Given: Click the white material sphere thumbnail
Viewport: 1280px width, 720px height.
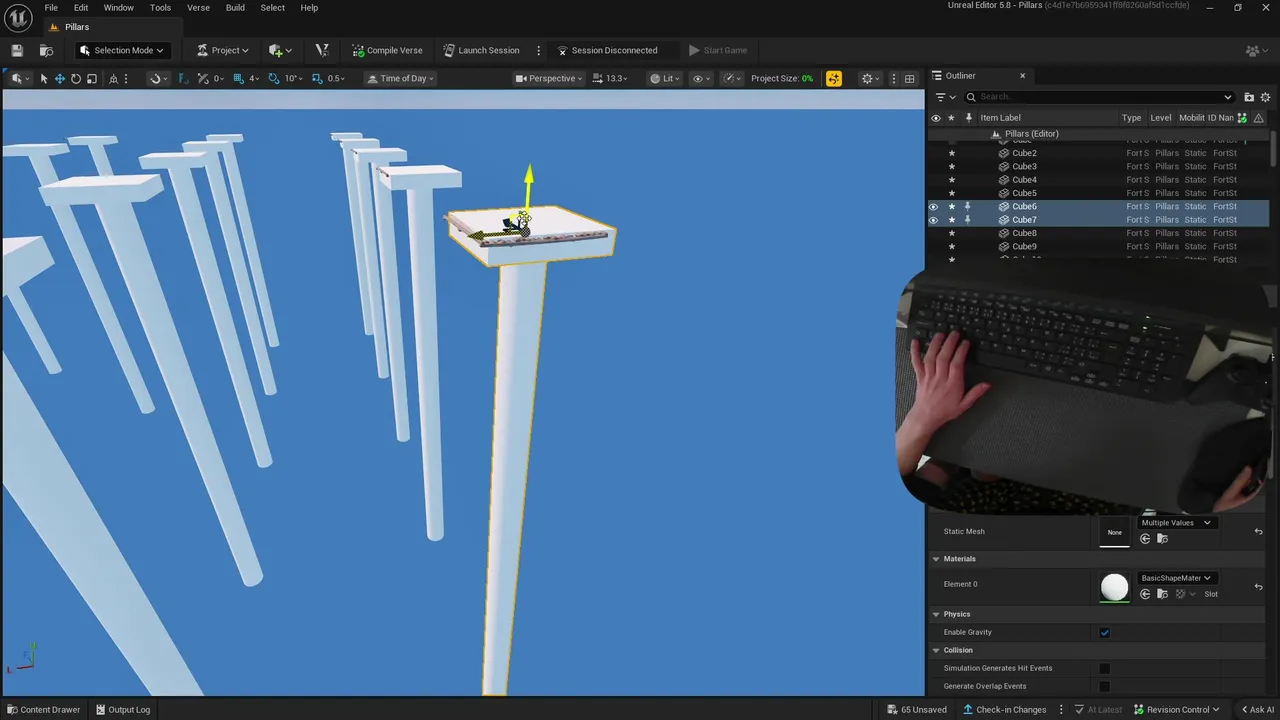Looking at the screenshot, I should click(x=1114, y=587).
